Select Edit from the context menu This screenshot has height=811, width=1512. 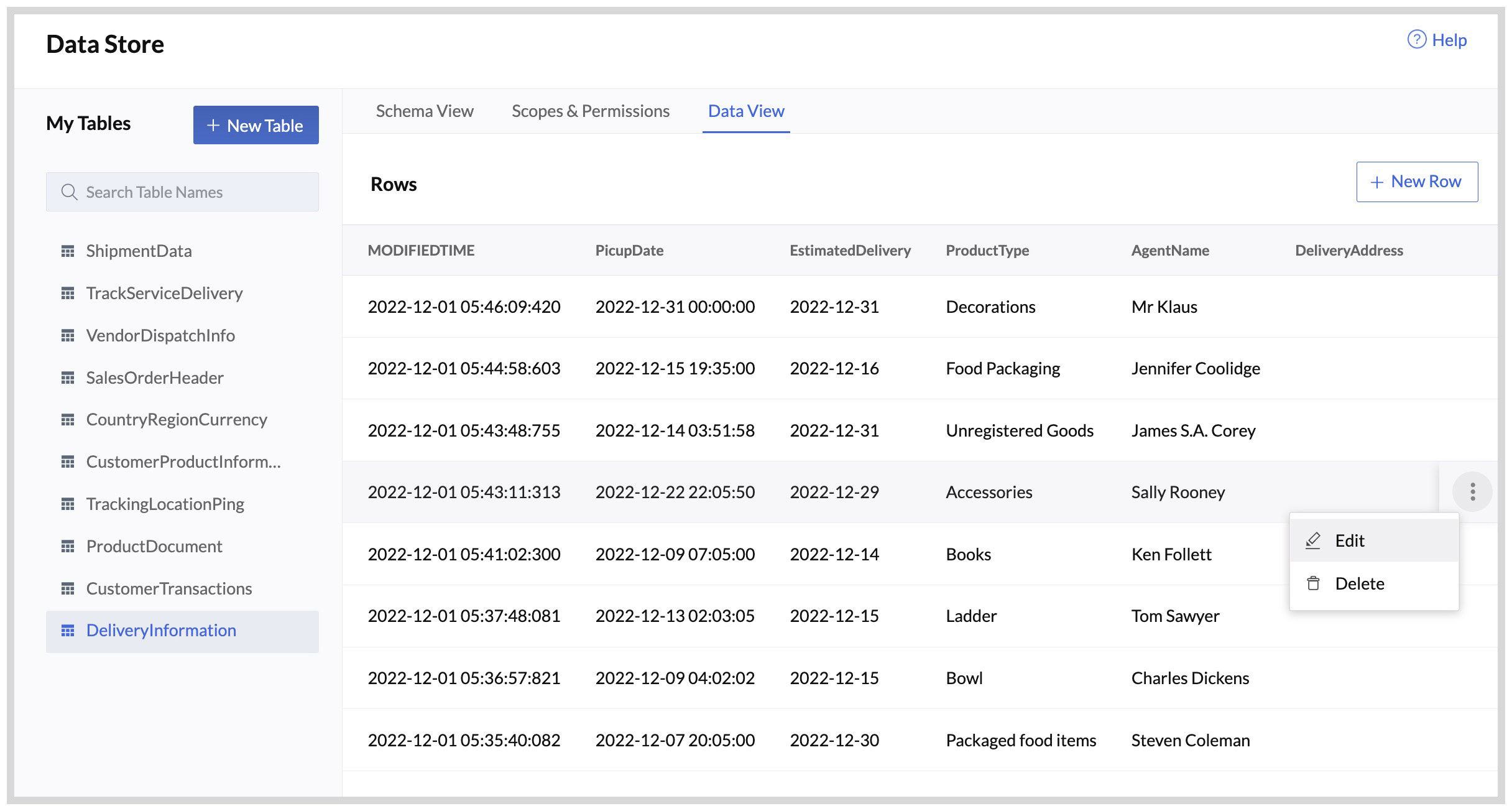(1350, 540)
